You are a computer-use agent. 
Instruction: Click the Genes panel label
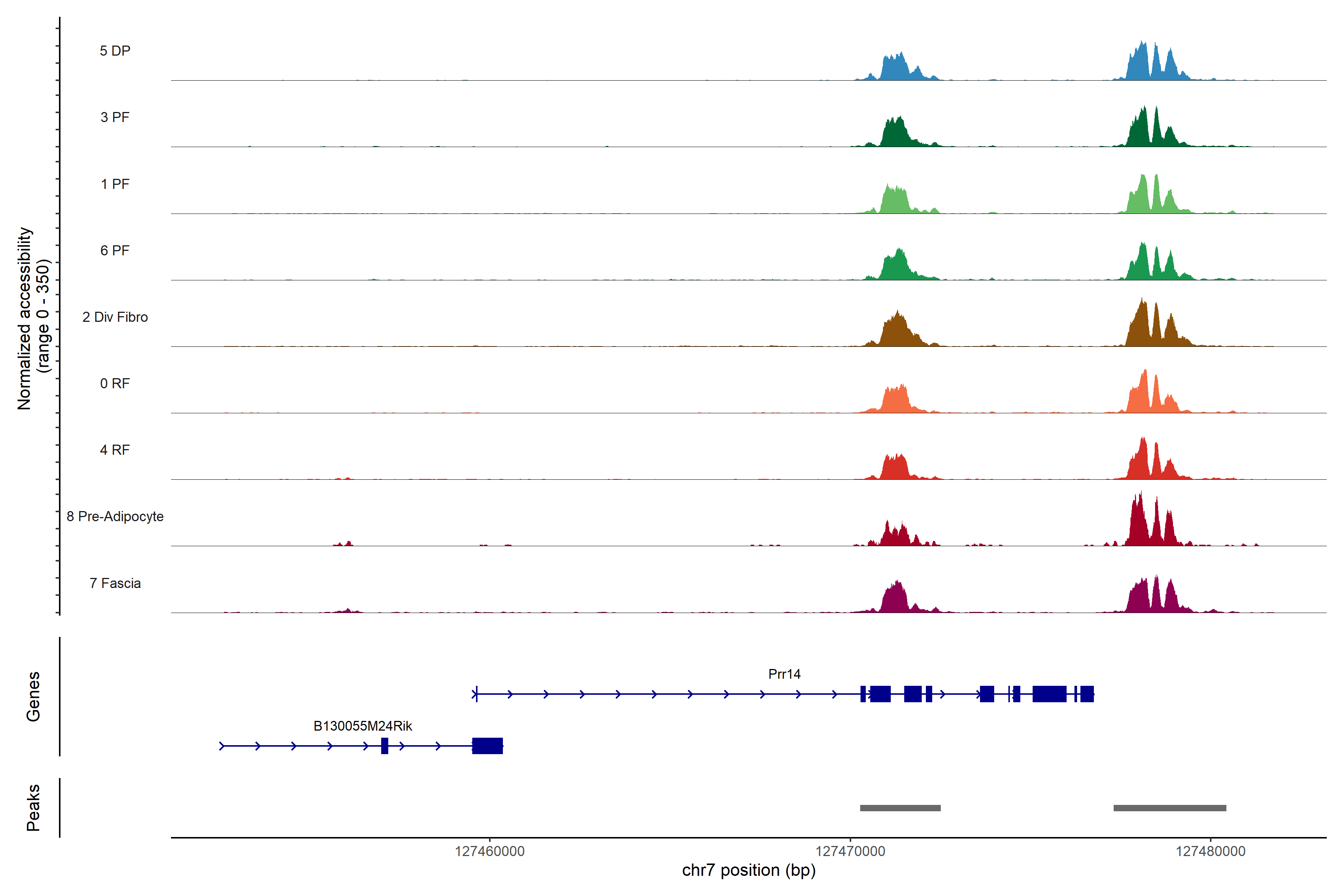pyautogui.click(x=33, y=696)
